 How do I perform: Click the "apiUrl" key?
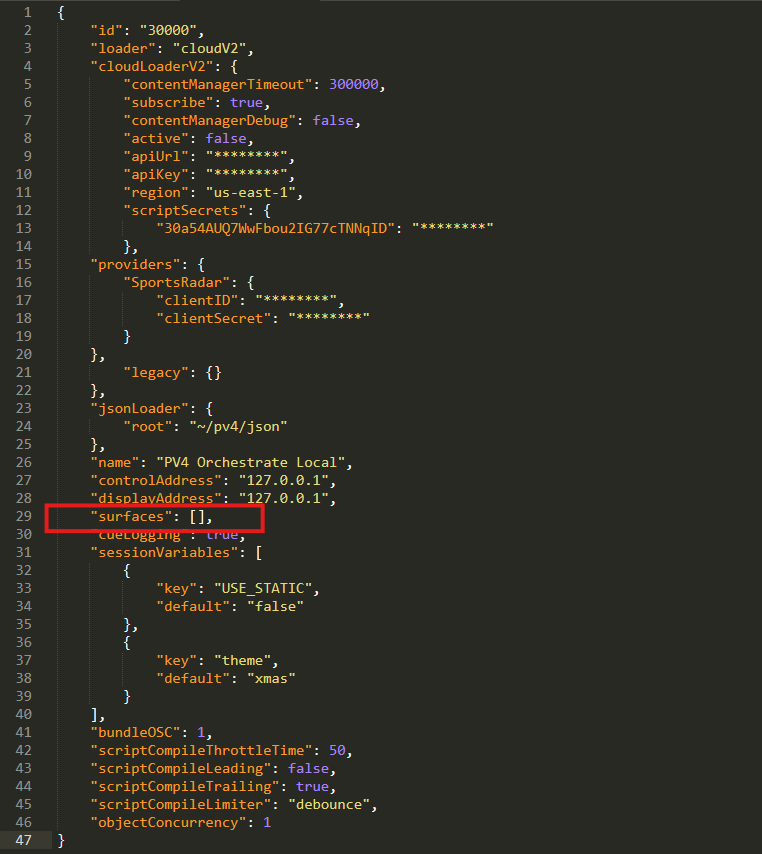coord(156,156)
